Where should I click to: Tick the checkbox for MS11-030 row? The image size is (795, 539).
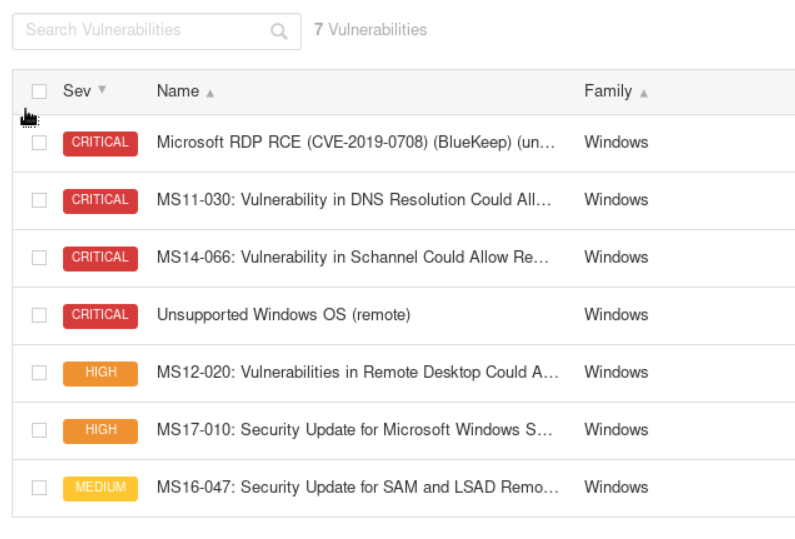click(39, 200)
